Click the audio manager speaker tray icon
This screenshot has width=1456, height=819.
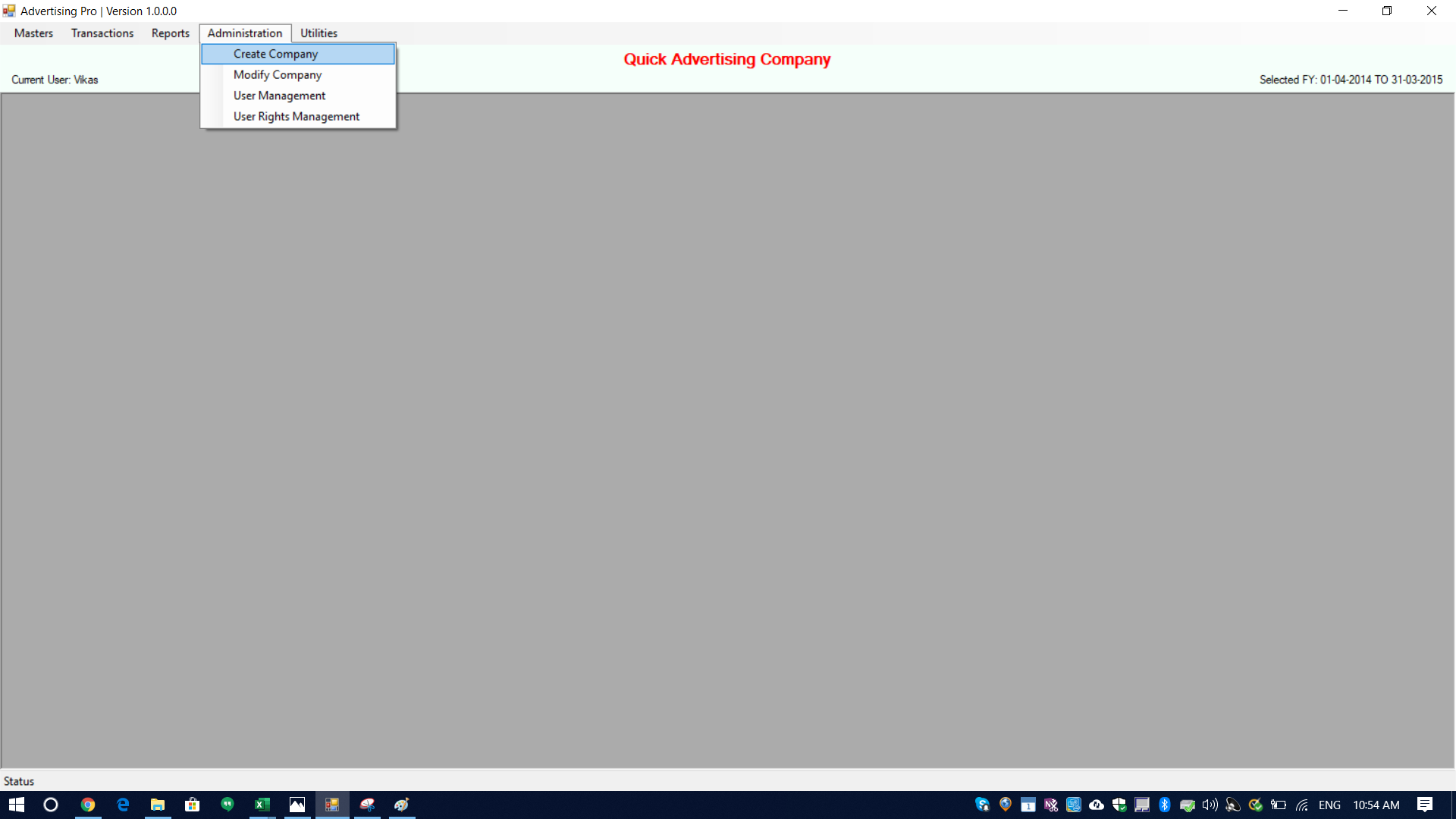coord(1233,805)
